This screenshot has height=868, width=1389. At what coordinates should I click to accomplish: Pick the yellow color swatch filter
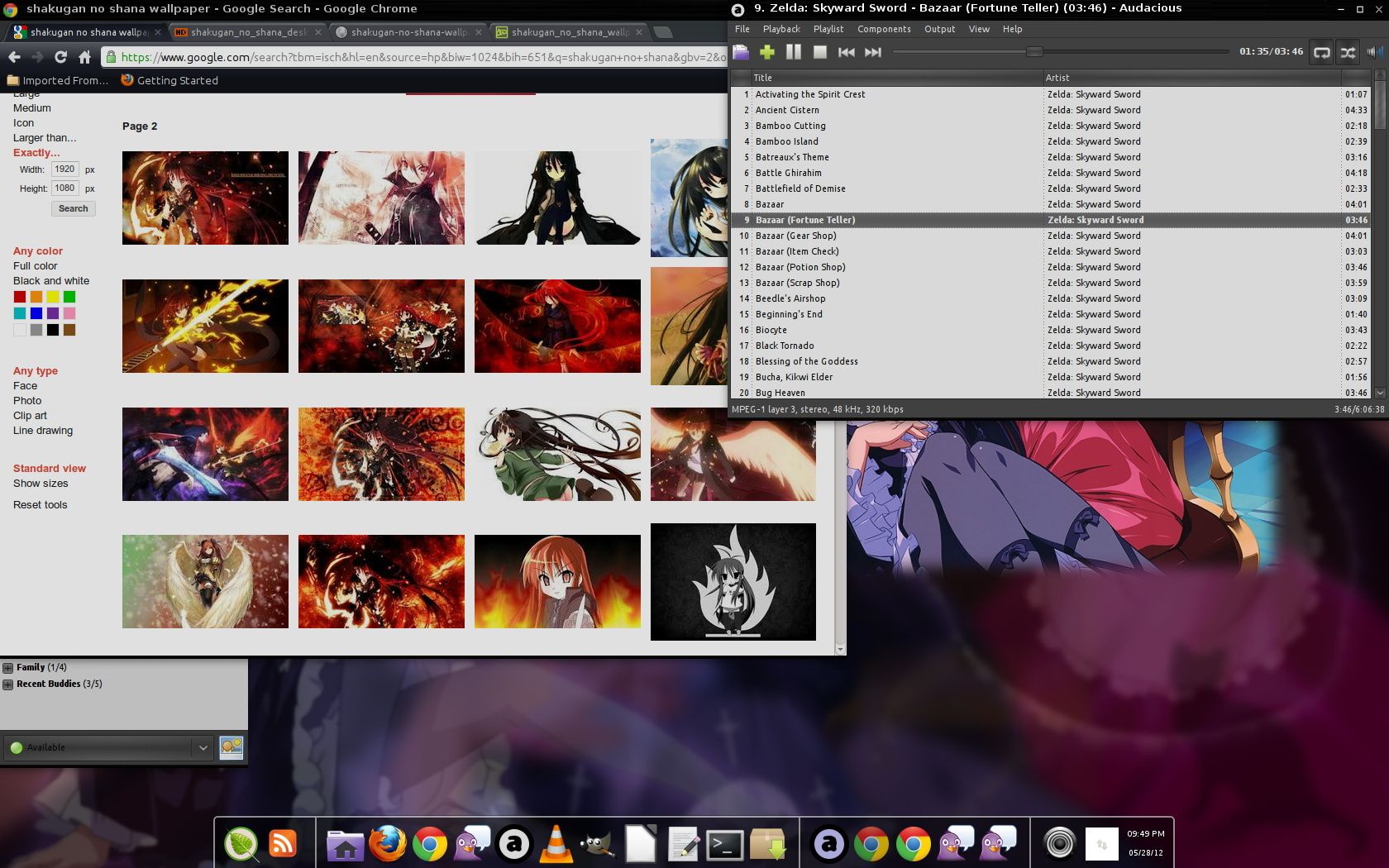click(53, 297)
